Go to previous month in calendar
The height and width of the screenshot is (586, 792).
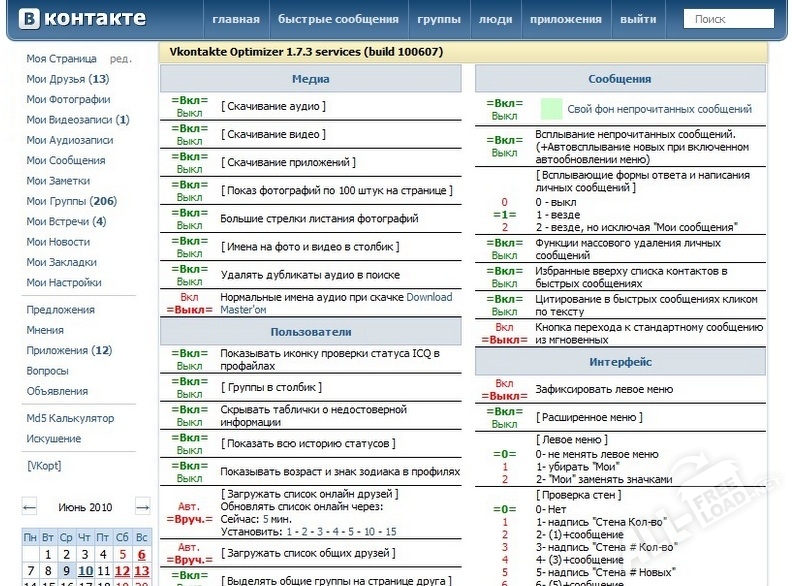click(30, 506)
